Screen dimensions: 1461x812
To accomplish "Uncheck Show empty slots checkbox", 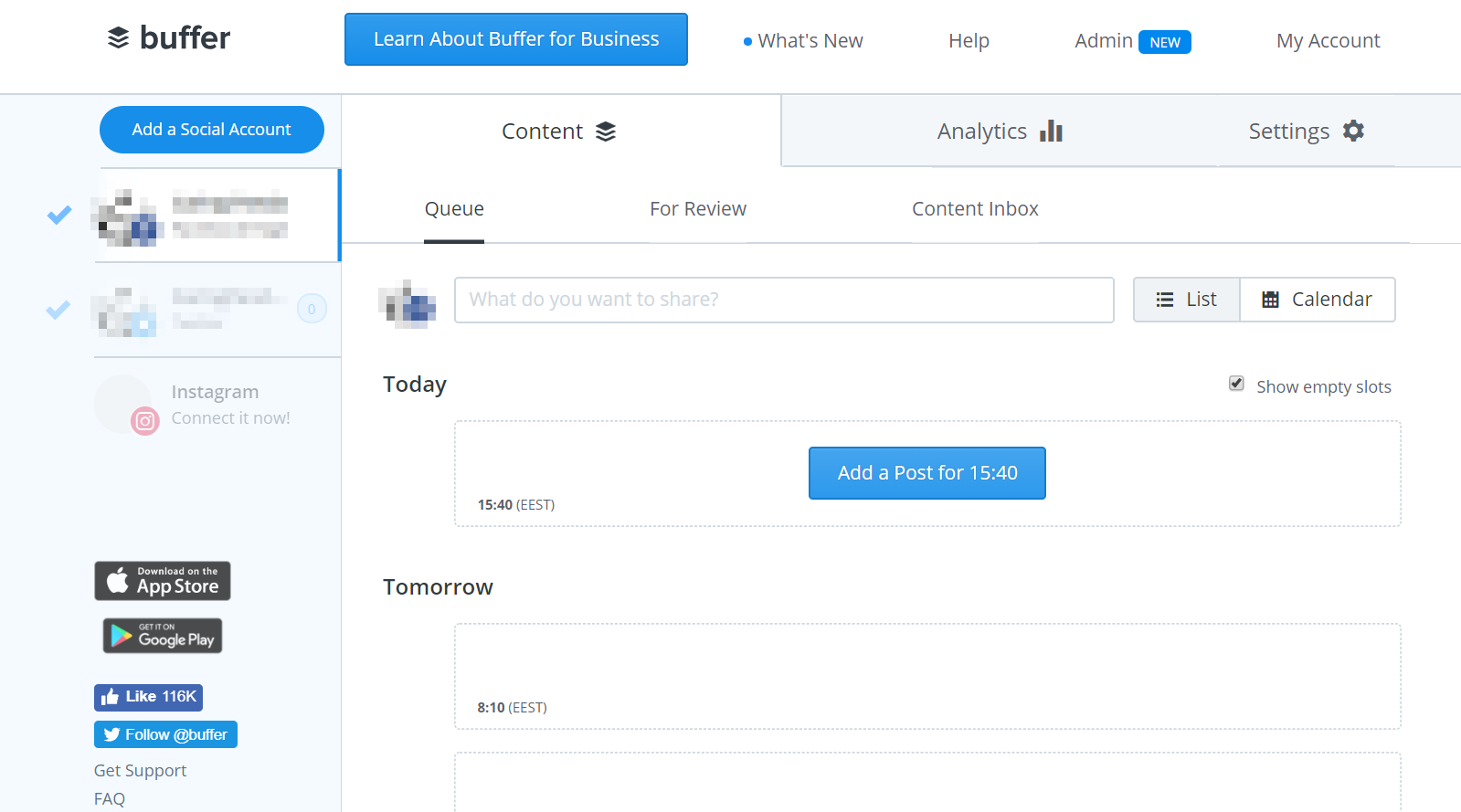I will (x=1236, y=384).
